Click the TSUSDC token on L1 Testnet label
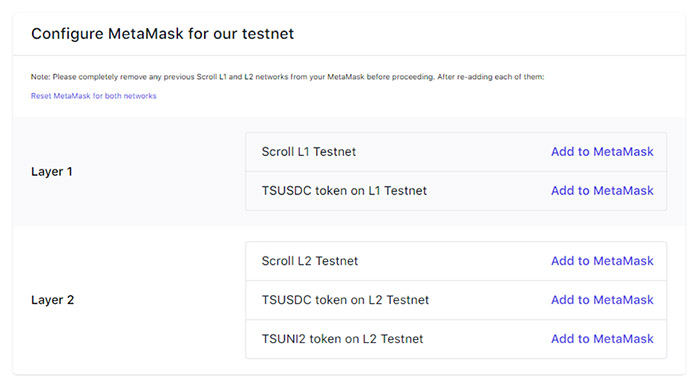Viewport: 700px width, 385px height. click(344, 191)
